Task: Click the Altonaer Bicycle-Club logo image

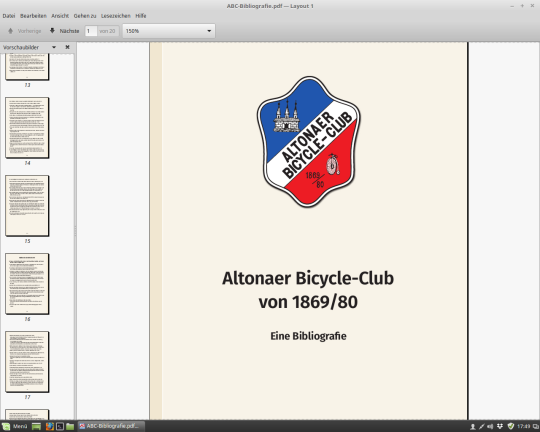Action: [309, 142]
